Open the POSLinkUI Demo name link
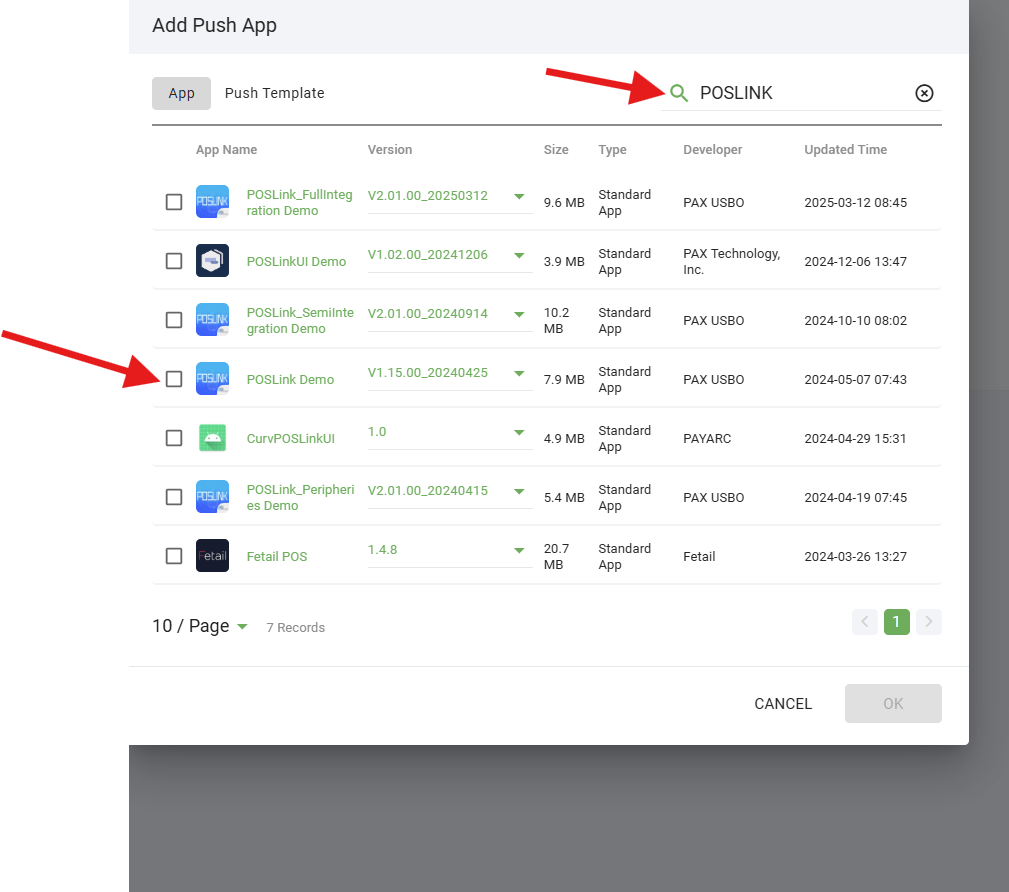 296,261
